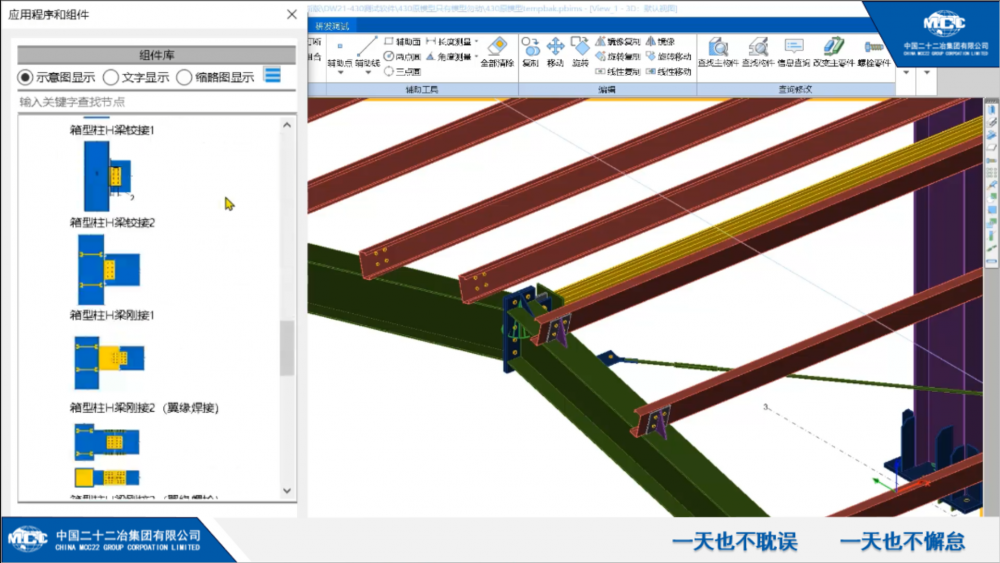This screenshot has height=563, width=1000.
Task: Activate the 长度测量 length measurement tool
Action: coord(448,41)
